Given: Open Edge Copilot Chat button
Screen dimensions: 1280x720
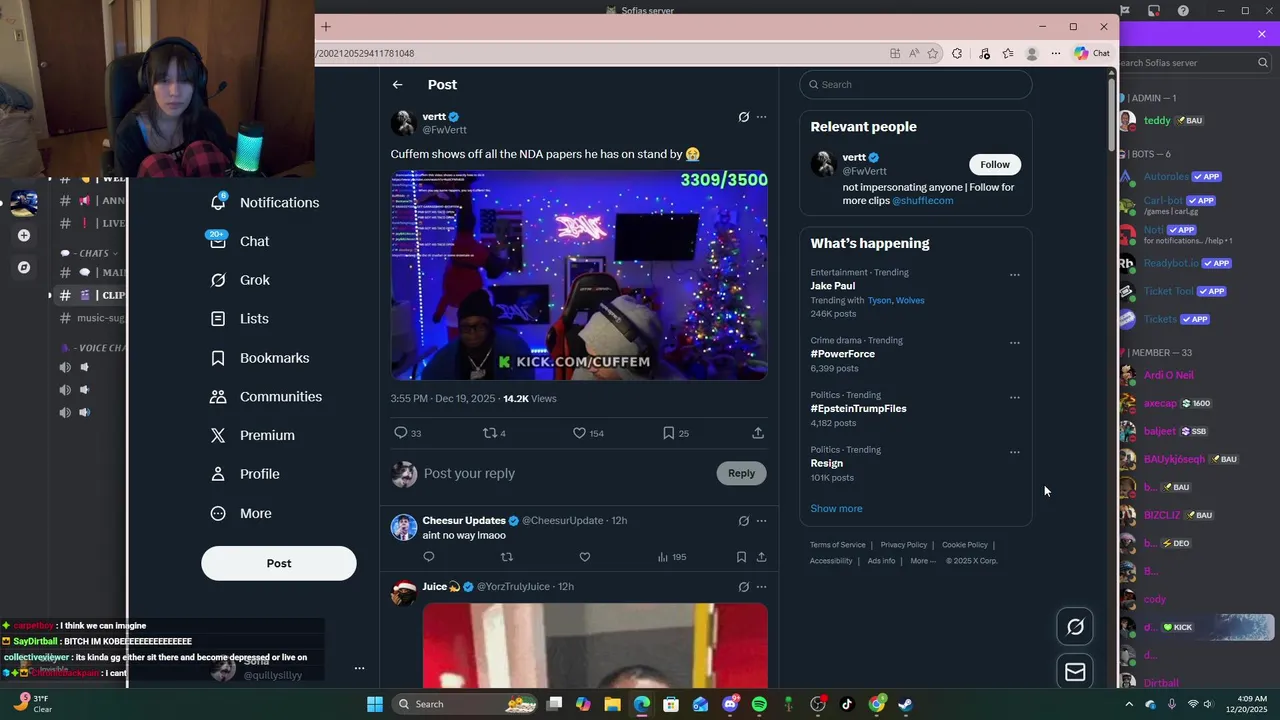Looking at the screenshot, I should [x=1092, y=53].
